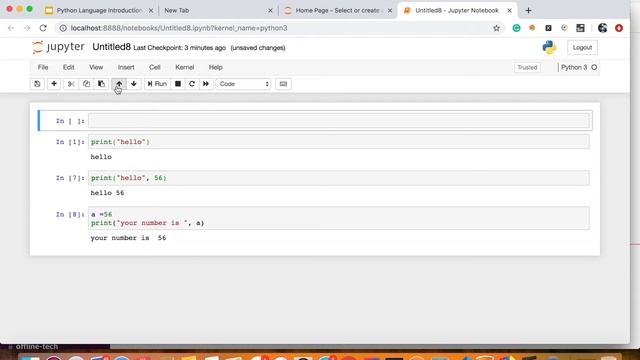Restart kernel and rerun all cells
Image resolution: width=640 pixels, height=360 pixels.
(206, 84)
